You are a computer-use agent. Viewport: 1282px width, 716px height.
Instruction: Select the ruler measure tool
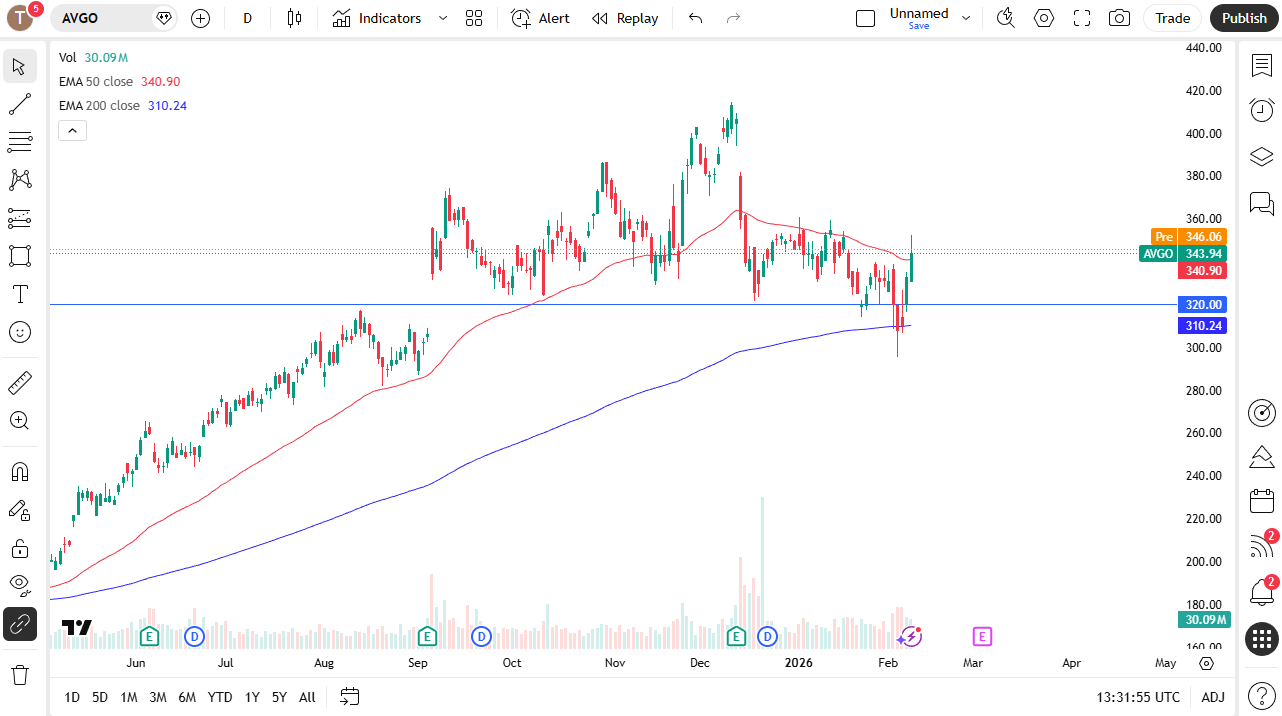(x=19, y=382)
